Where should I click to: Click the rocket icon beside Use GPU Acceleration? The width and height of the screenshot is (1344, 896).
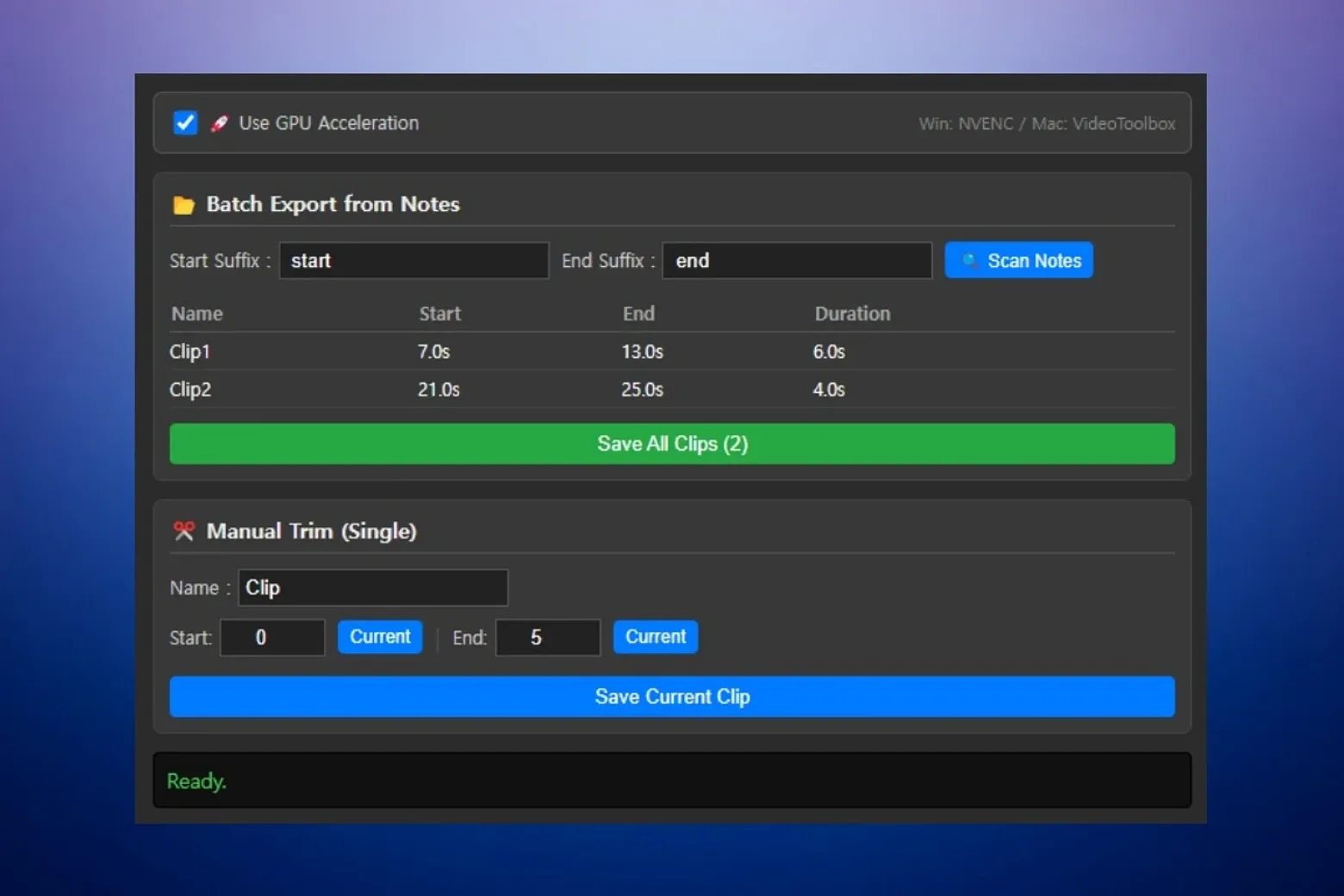(219, 122)
